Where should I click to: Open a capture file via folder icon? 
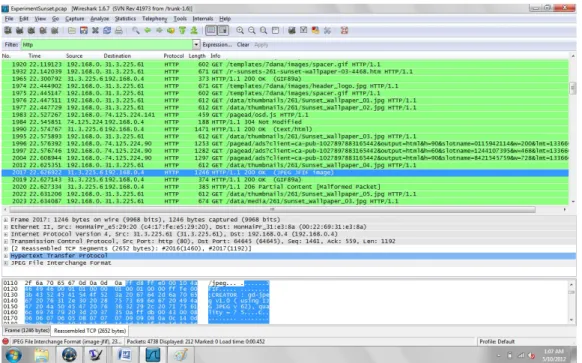(x=72, y=30)
